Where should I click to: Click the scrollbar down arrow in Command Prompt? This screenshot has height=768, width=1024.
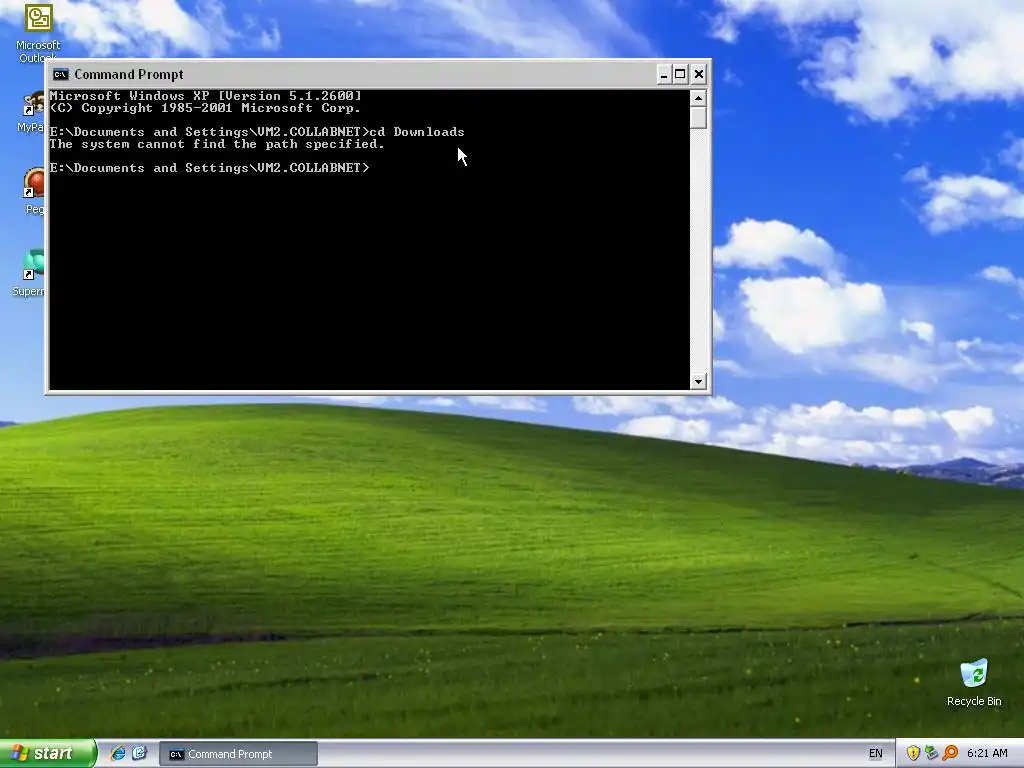point(698,381)
